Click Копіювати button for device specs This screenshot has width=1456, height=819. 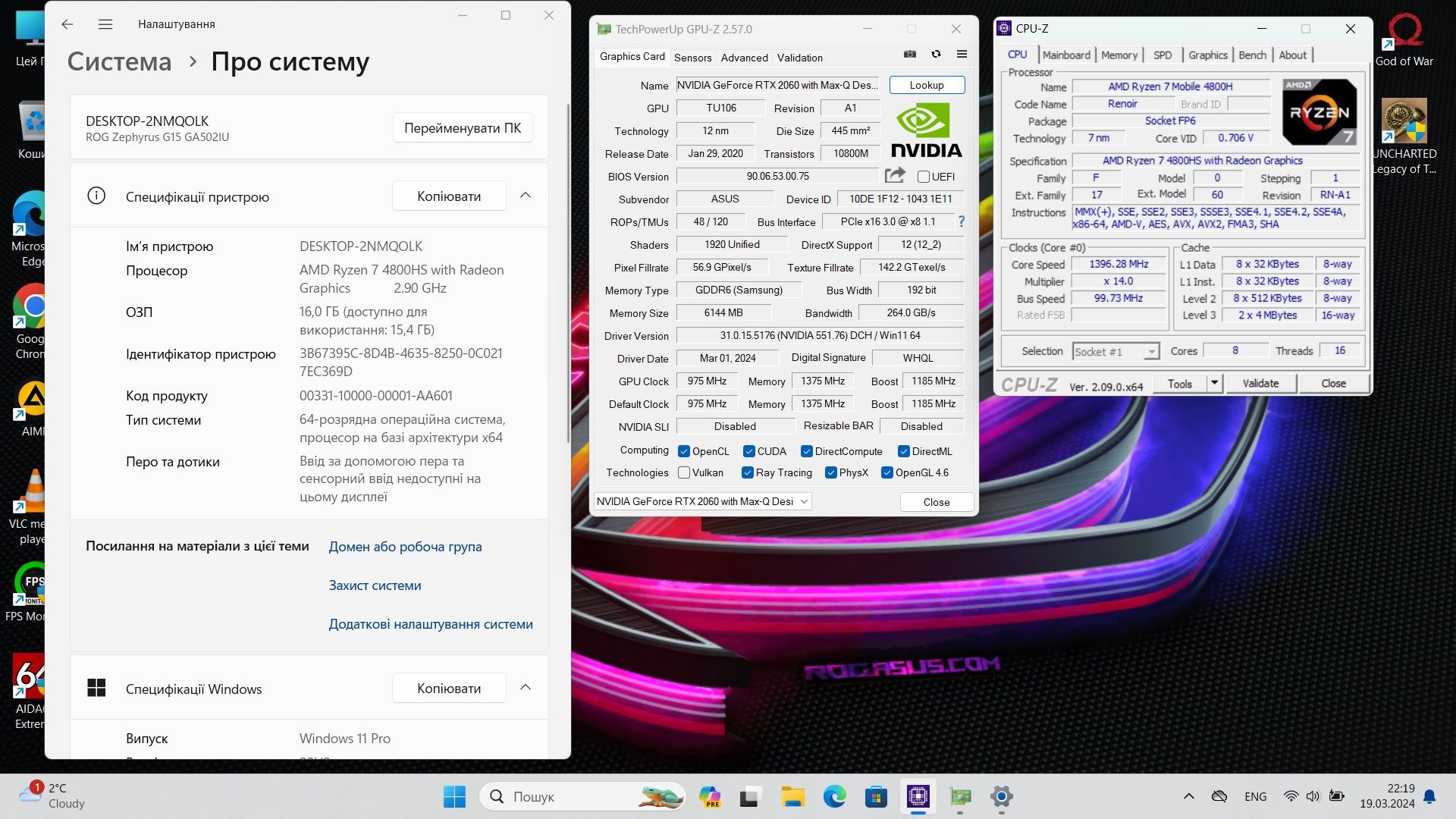click(x=447, y=196)
